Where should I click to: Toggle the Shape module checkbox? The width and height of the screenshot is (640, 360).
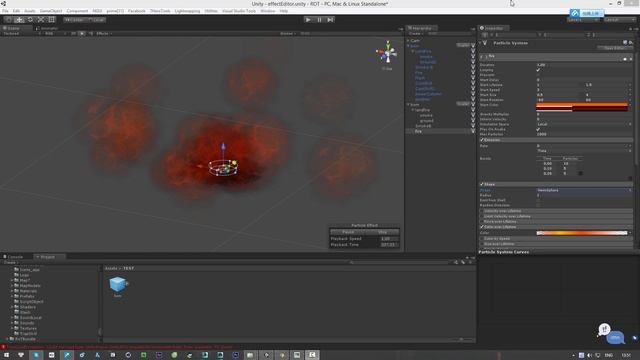tap(482, 184)
